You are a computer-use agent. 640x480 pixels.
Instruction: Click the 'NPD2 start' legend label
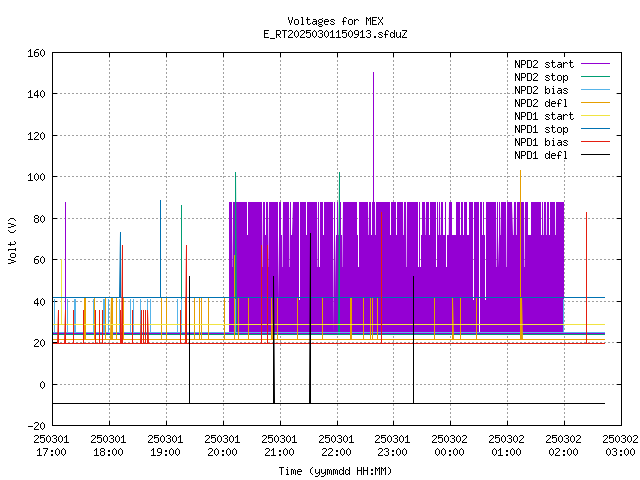point(544,64)
